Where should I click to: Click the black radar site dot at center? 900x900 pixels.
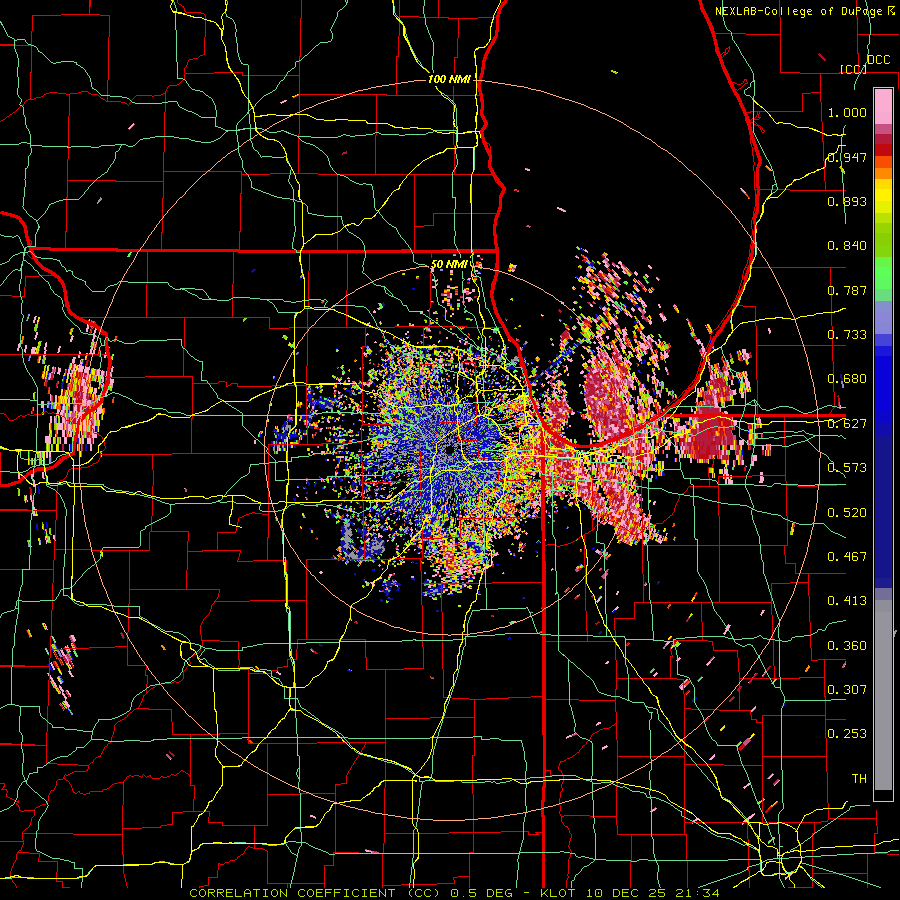coord(449,451)
